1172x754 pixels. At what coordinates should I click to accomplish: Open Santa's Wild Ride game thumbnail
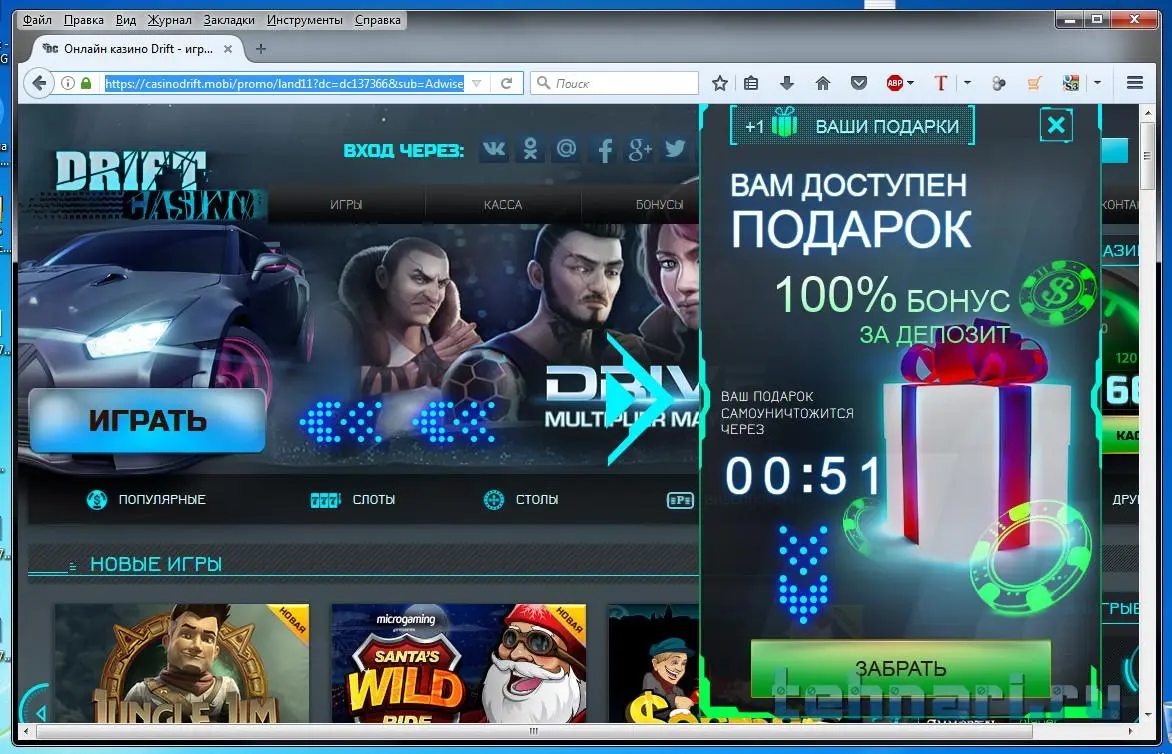[458, 663]
